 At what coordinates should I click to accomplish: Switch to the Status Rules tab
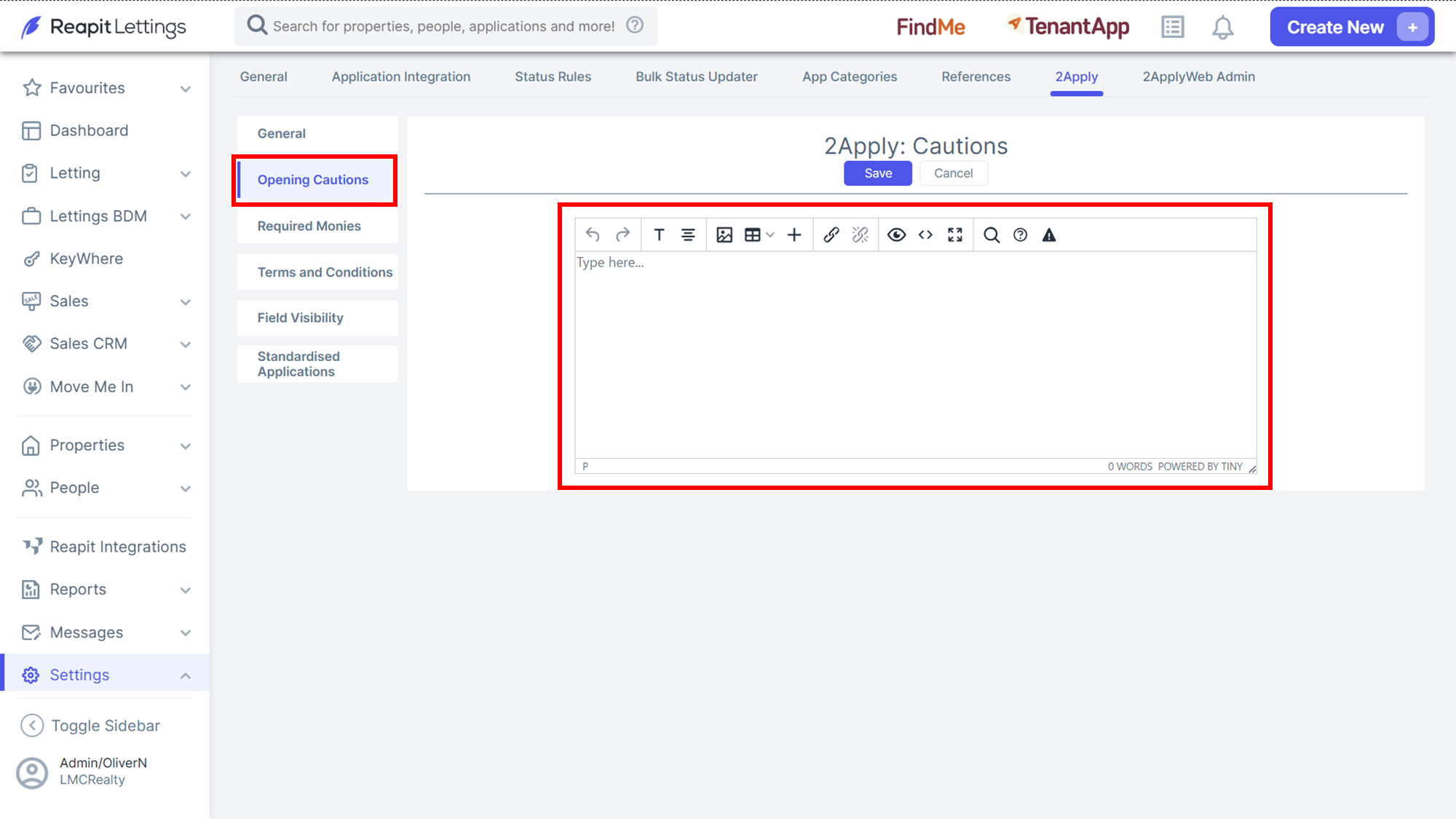point(553,76)
